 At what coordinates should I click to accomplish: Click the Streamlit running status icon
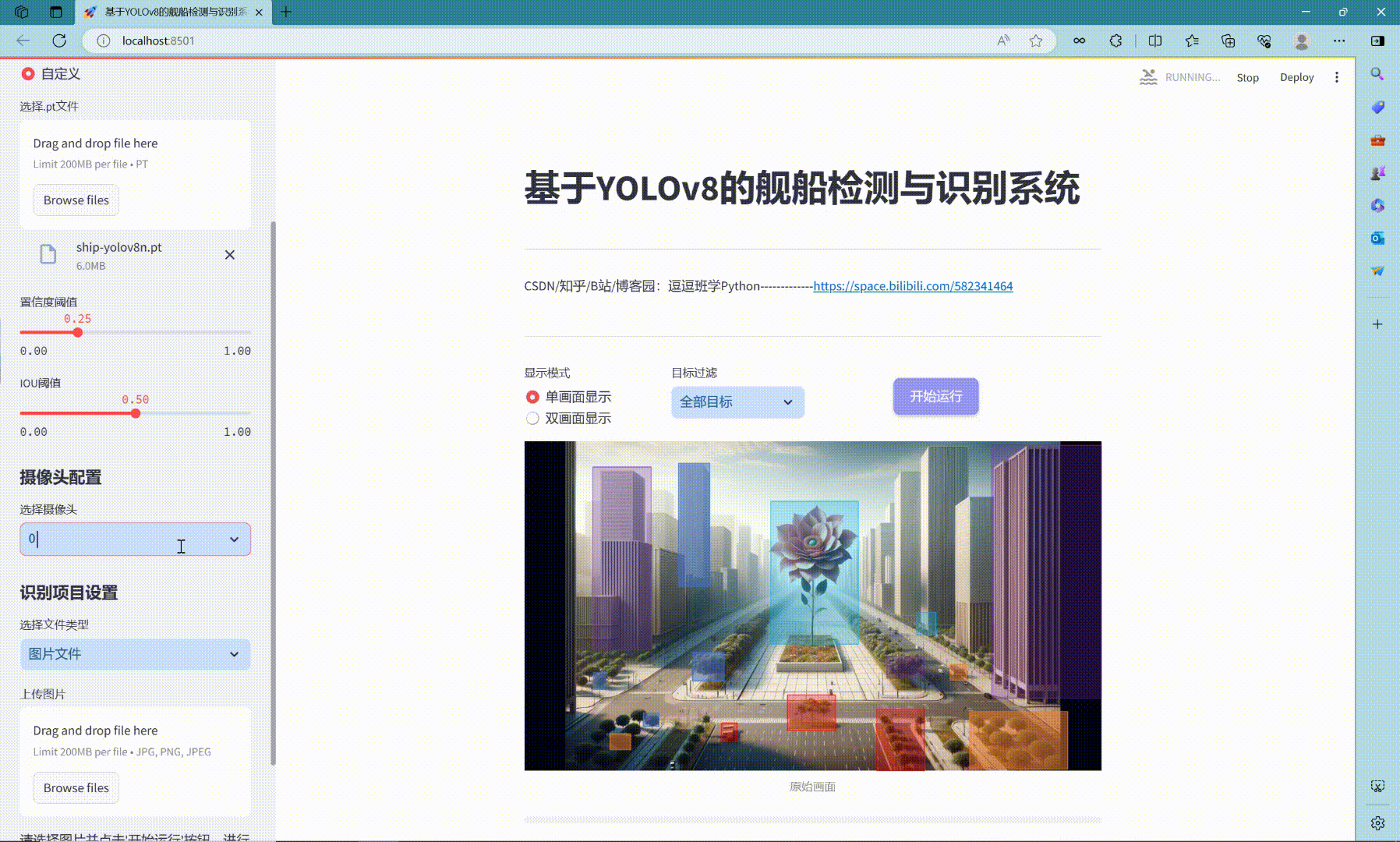pyautogui.click(x=1148, y=77)
